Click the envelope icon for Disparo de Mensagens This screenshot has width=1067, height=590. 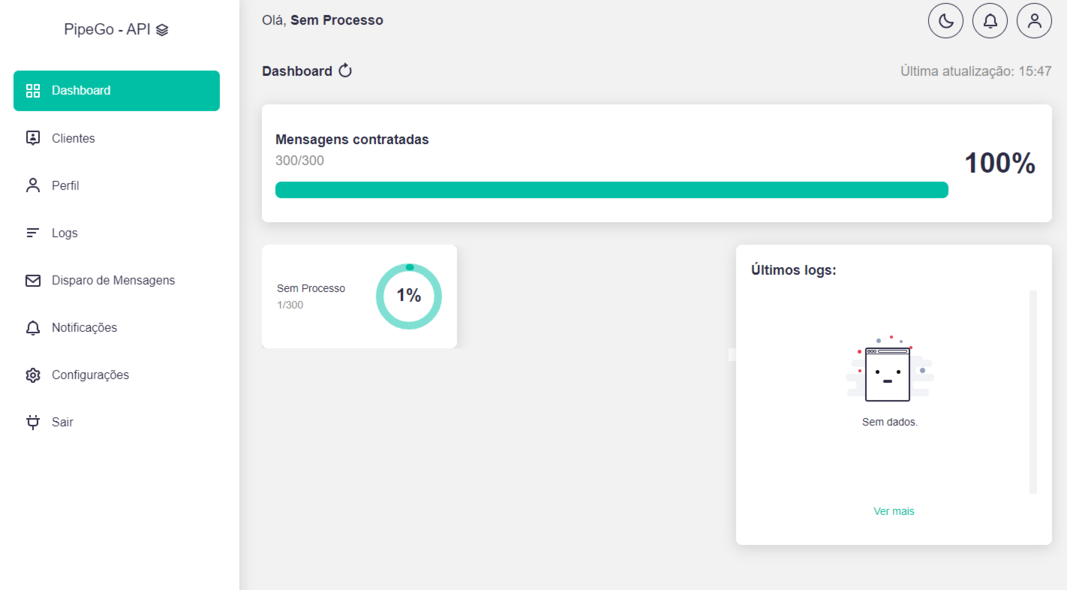[33, 280]
